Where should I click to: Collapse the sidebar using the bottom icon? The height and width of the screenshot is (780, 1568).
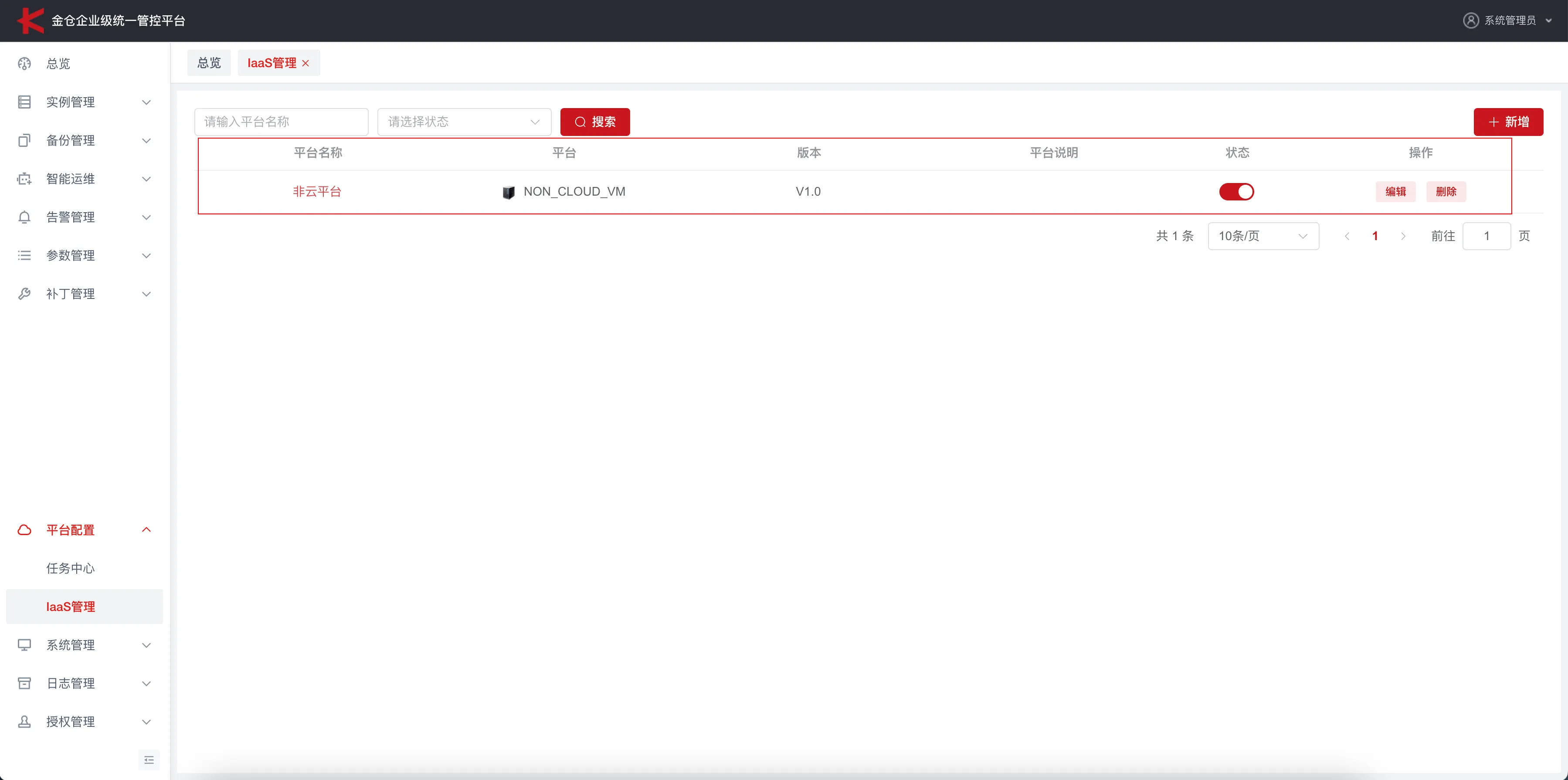(x=149, y=760)
